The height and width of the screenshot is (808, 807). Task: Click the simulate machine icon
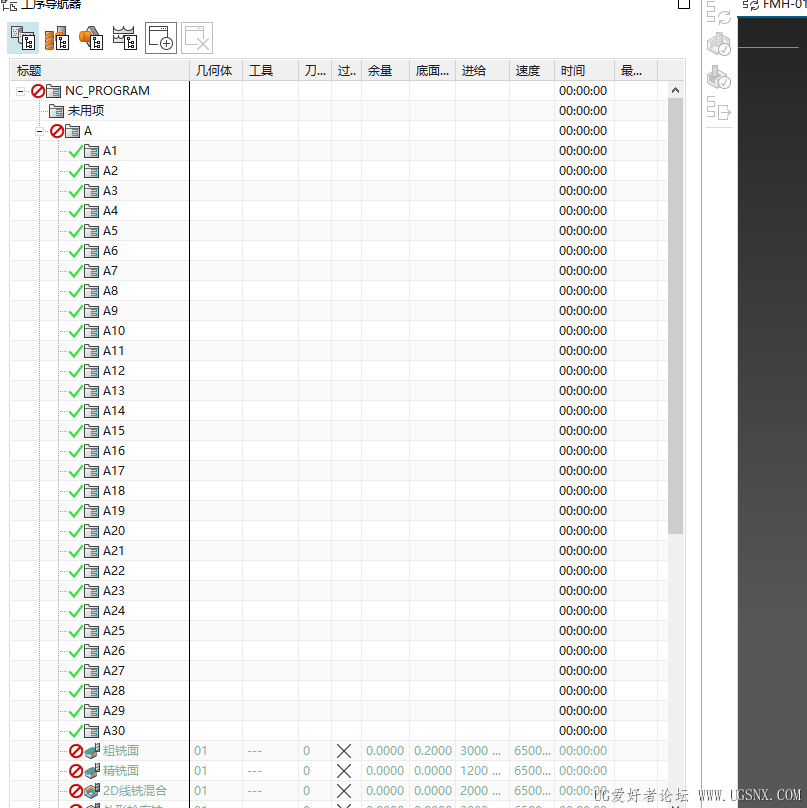(x=718, y=77)
